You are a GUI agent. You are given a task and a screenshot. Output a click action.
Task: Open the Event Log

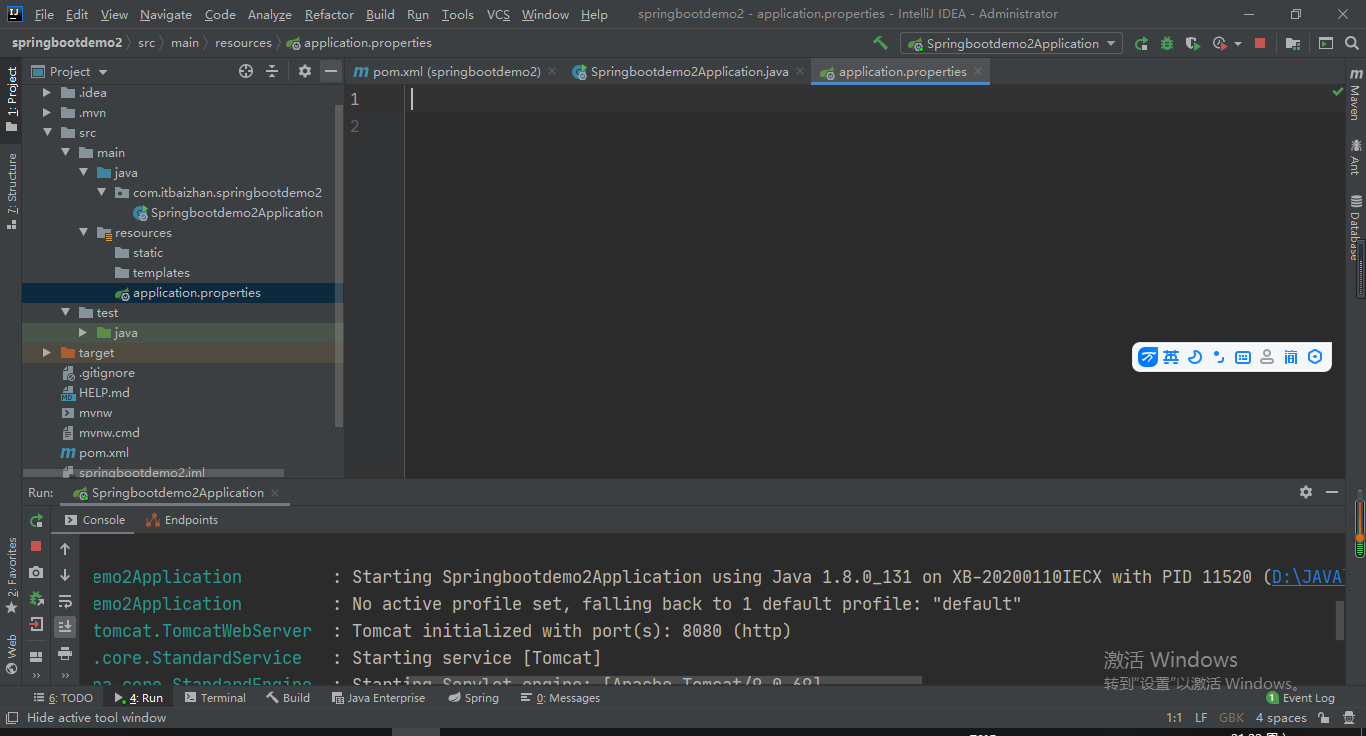click(1301, 698)
